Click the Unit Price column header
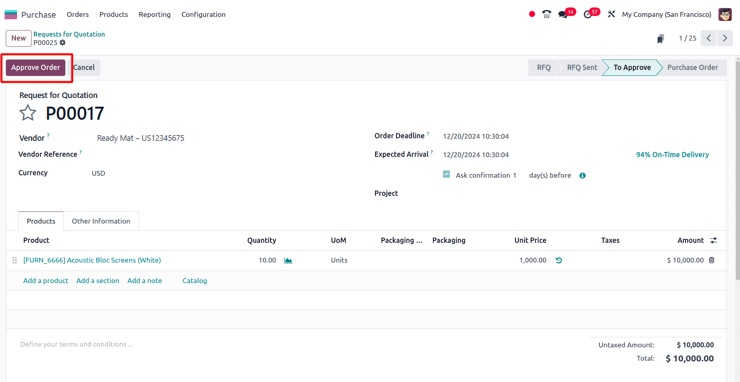This screenshot has height=382, width=740. 530,240
